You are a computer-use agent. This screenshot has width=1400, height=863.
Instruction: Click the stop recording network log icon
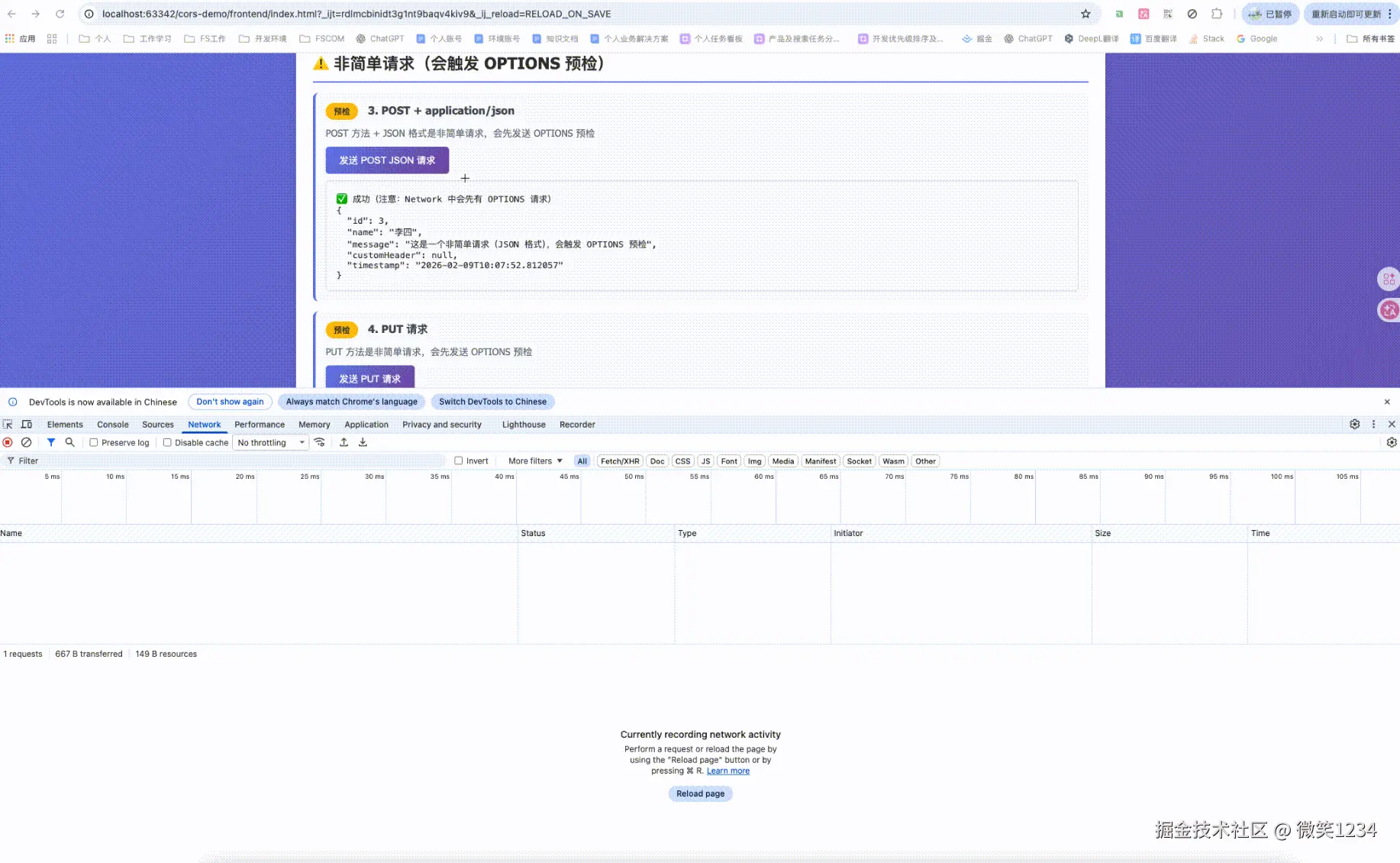click(8, 442)
